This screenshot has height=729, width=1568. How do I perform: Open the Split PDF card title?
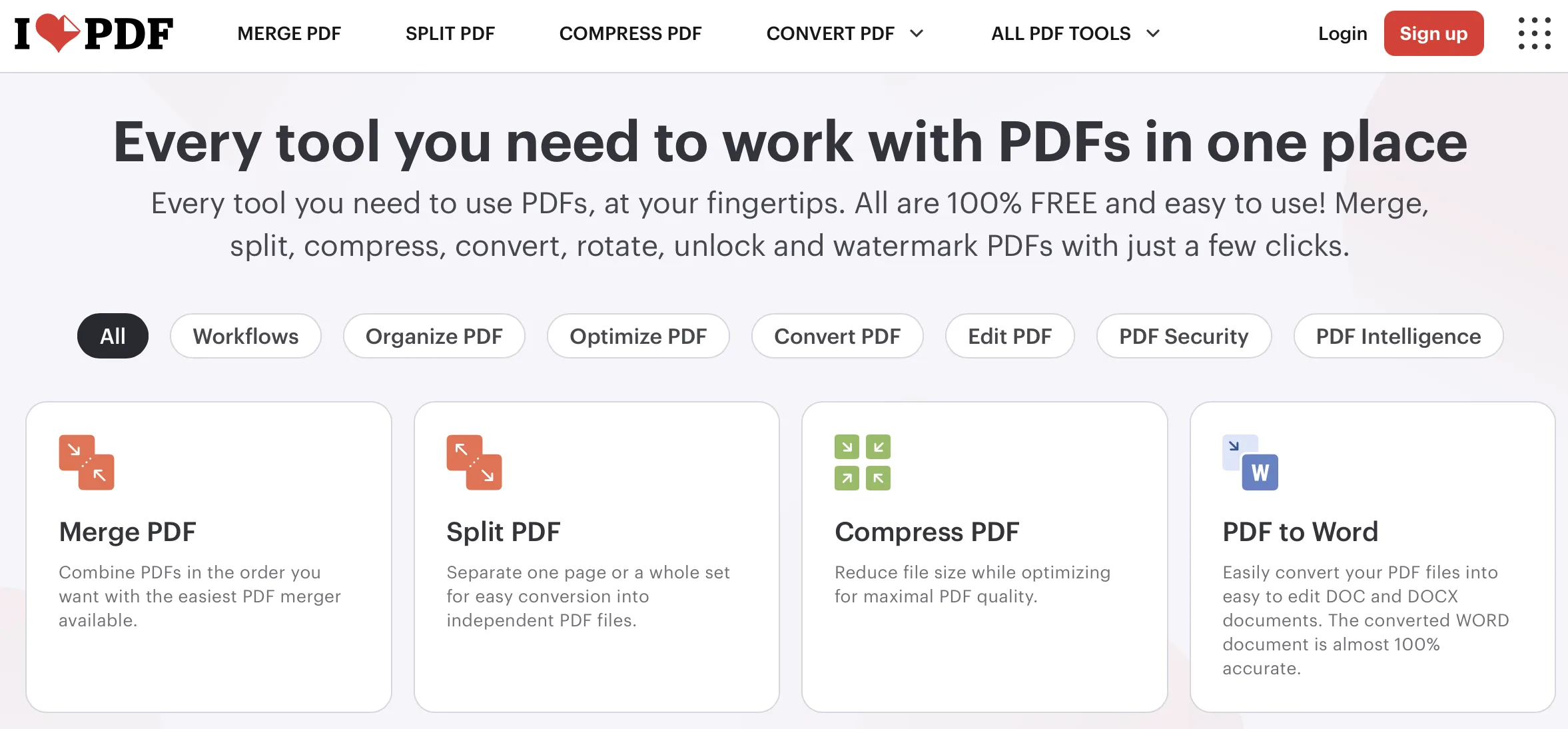504,532
